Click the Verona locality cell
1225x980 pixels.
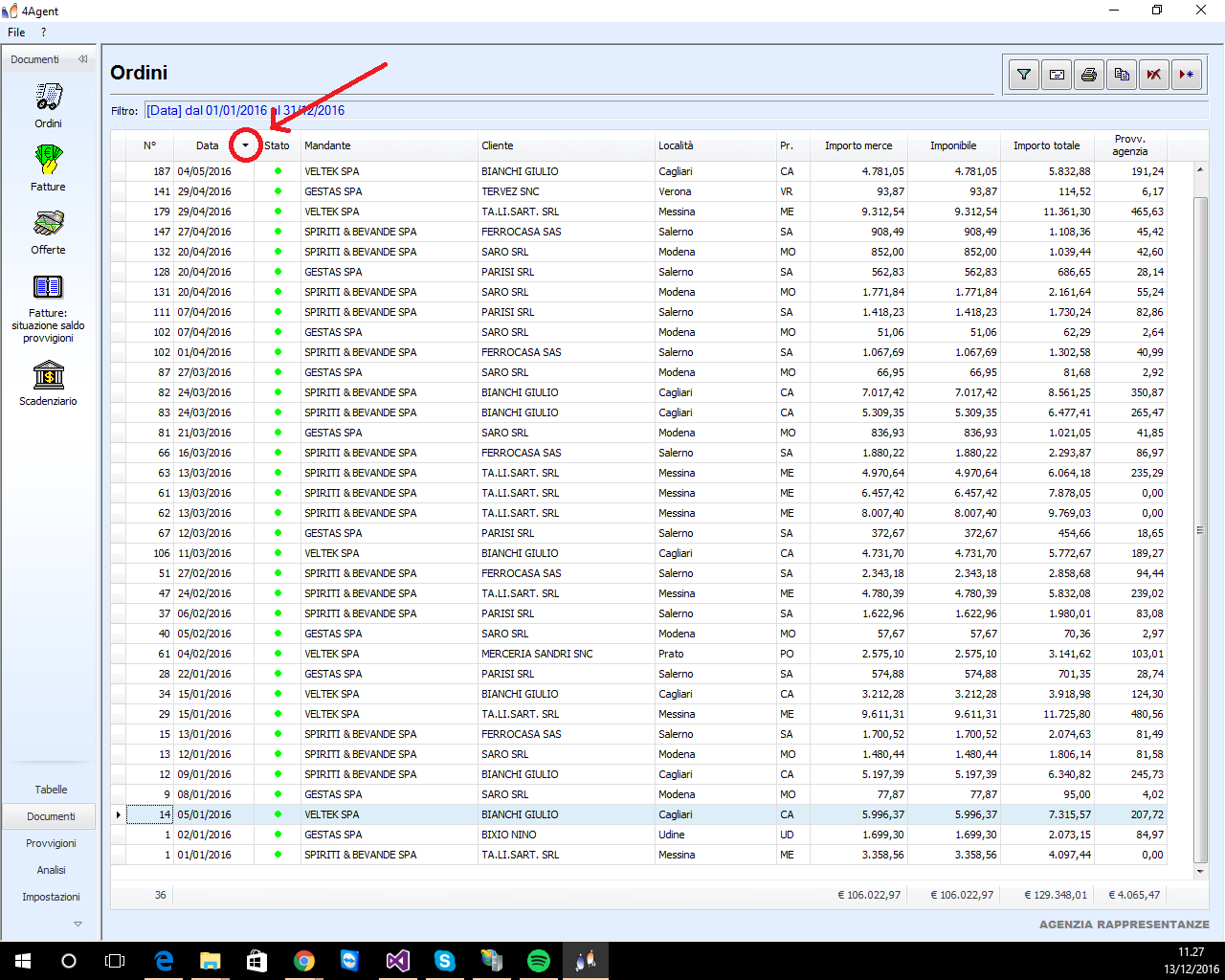pyautogui.click(x=715, y=191)
